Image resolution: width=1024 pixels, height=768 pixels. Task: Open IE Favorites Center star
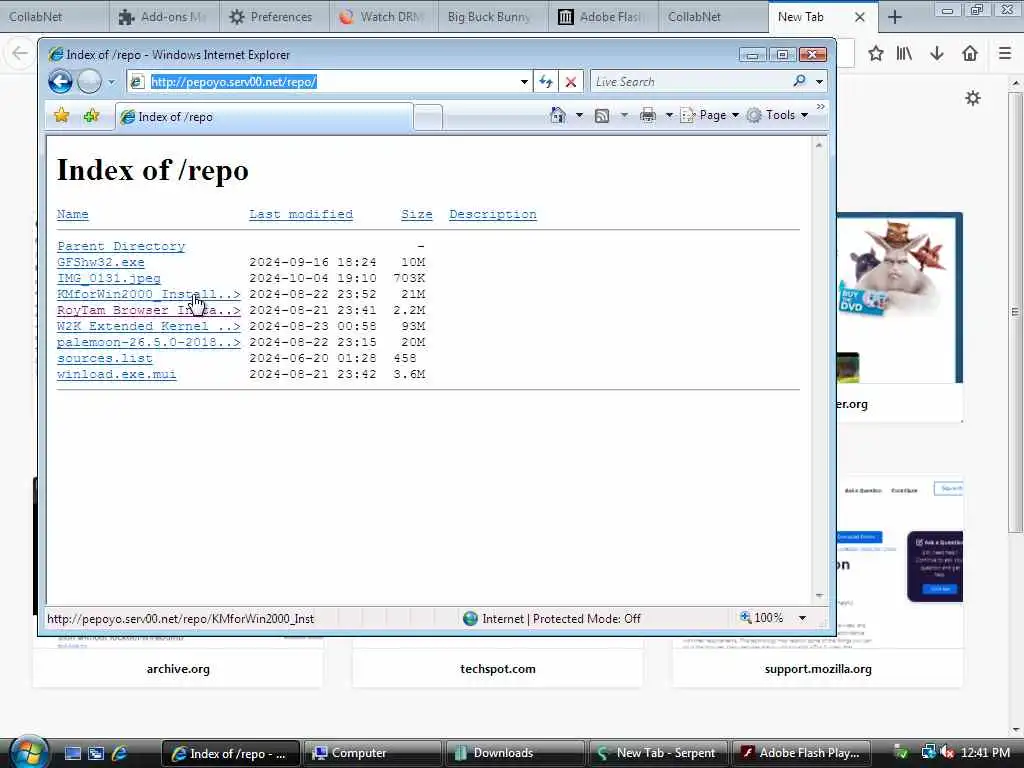[x=61, y=116]
